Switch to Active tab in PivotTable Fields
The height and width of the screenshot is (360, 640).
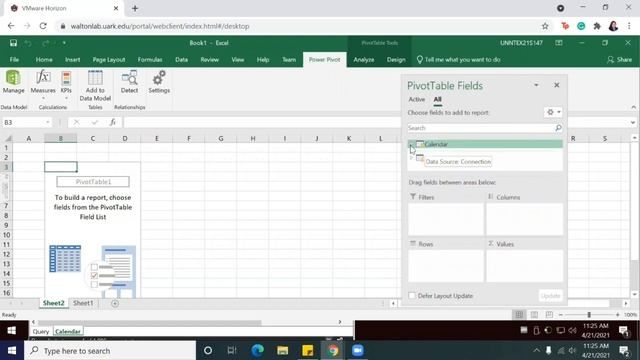point(417,99)
